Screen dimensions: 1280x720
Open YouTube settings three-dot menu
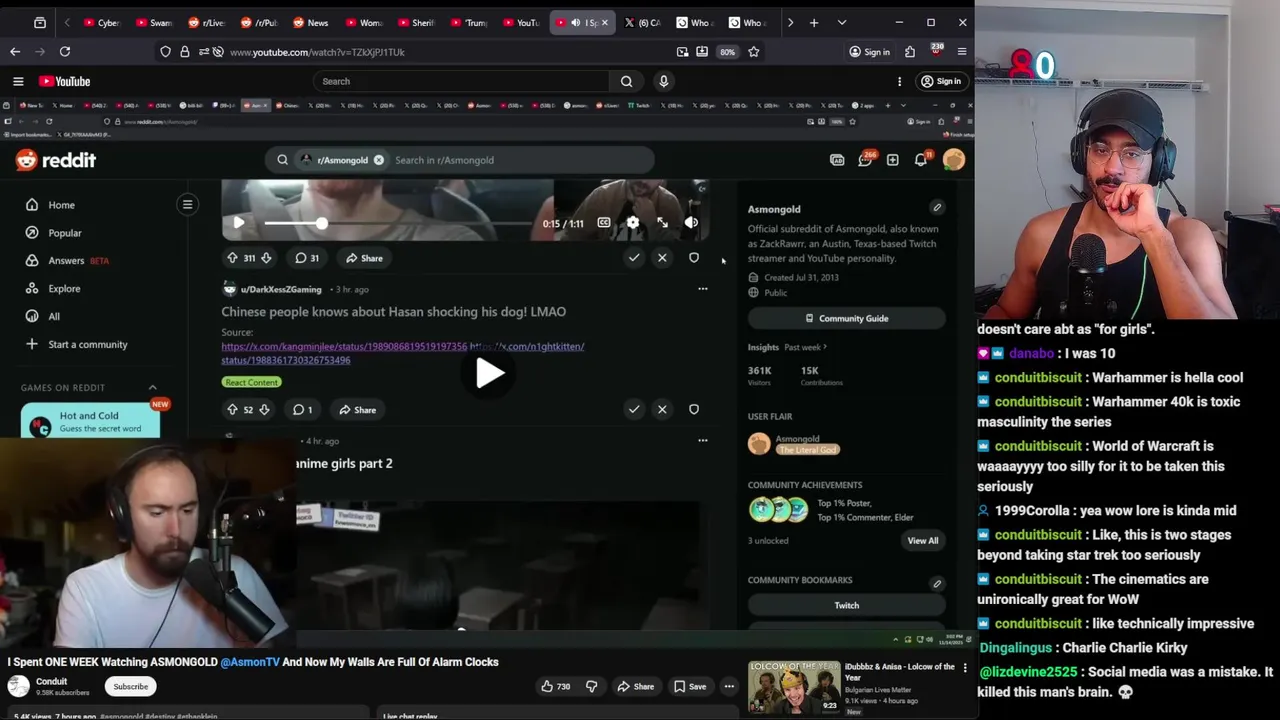(x=899, y=81)
